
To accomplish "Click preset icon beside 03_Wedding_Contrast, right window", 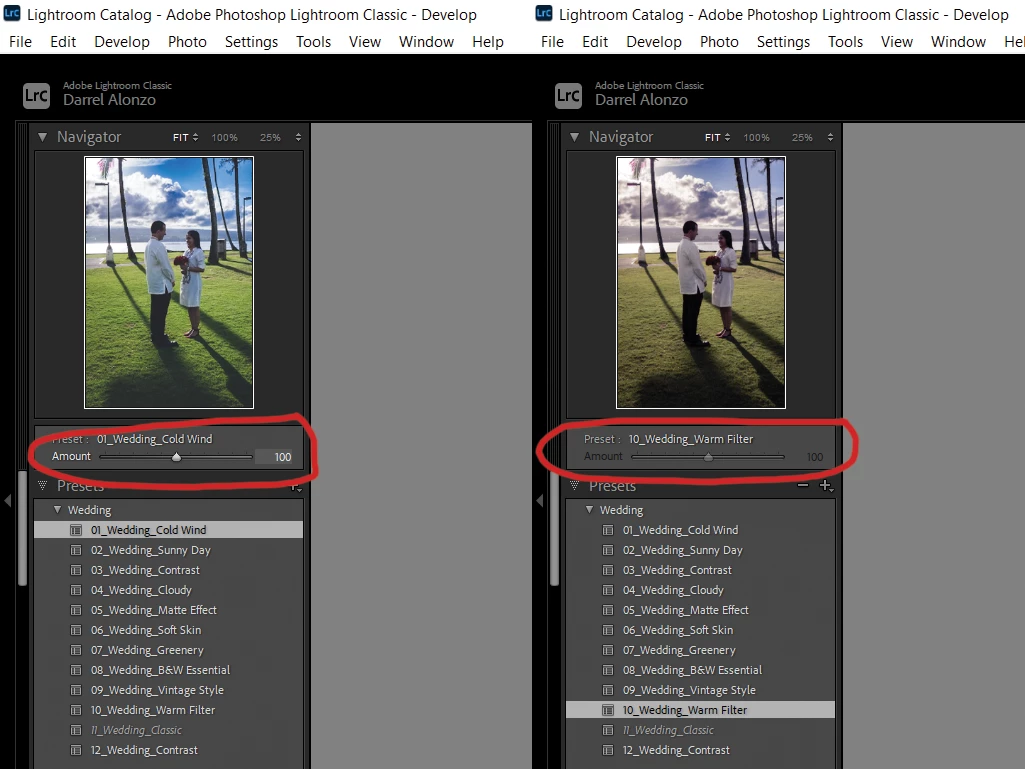I will click(x=608, y=570).
